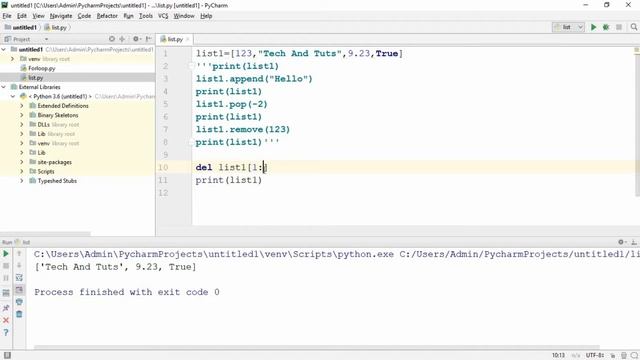The width and height of the screenshot is (640, 360).
Task: Clear all Run console output trash icon
Action: point(19,314)
